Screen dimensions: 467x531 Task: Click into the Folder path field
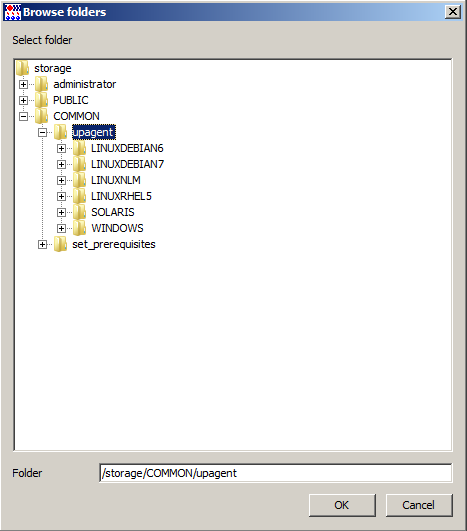tap(275, 473)
